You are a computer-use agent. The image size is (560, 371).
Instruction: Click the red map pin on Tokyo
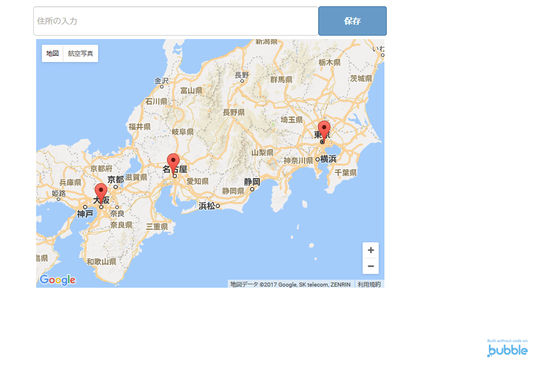[324, 131]
